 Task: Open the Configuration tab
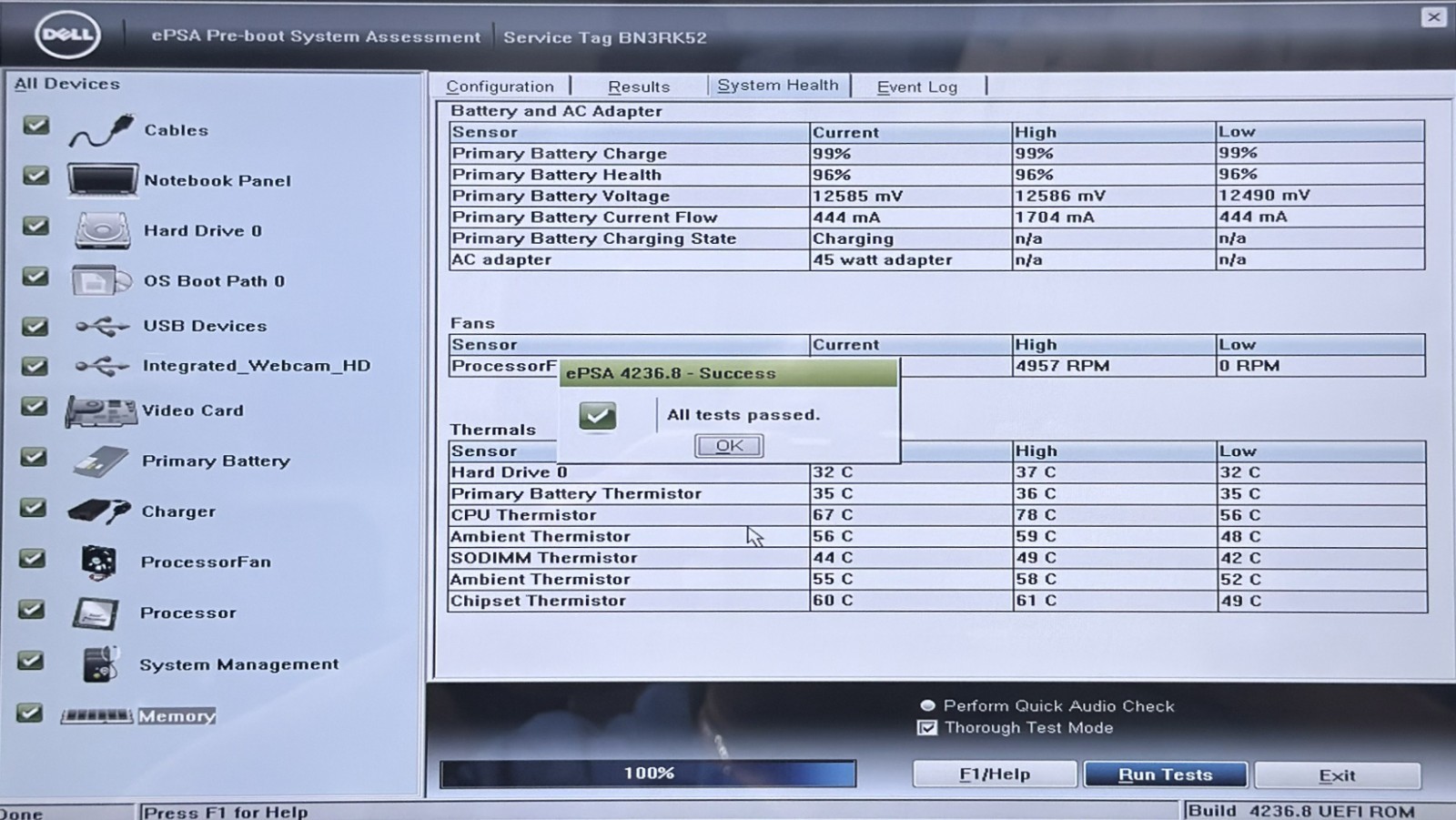(x=500, y=86)
